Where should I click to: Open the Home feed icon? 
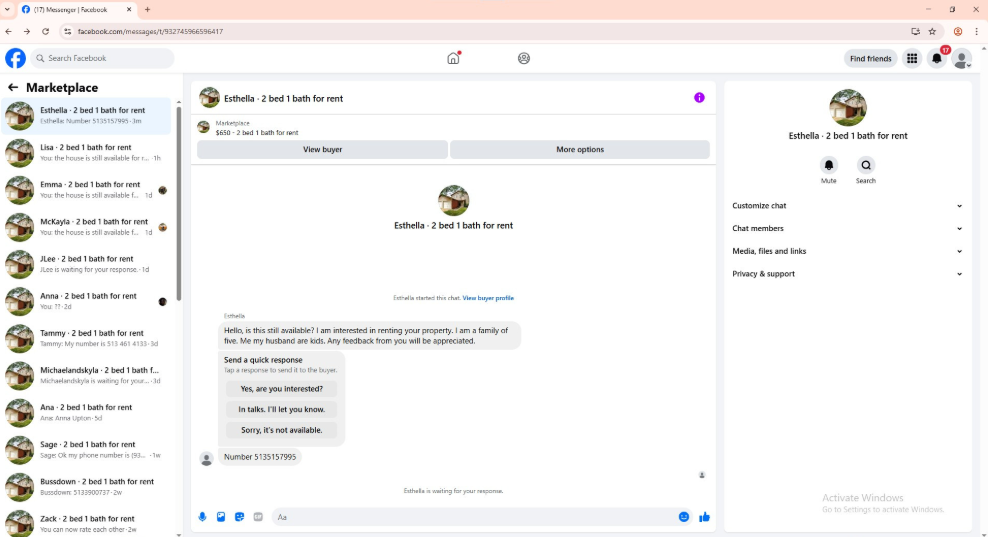(x=453, y=58)
